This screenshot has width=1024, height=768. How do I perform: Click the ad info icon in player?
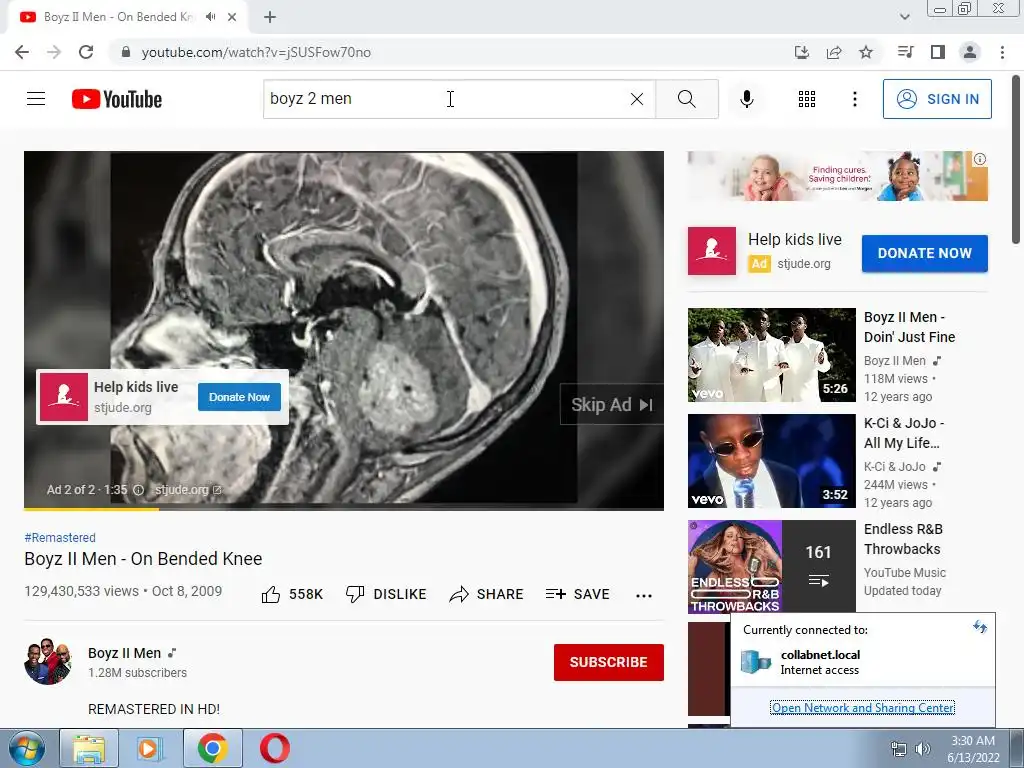138,490
